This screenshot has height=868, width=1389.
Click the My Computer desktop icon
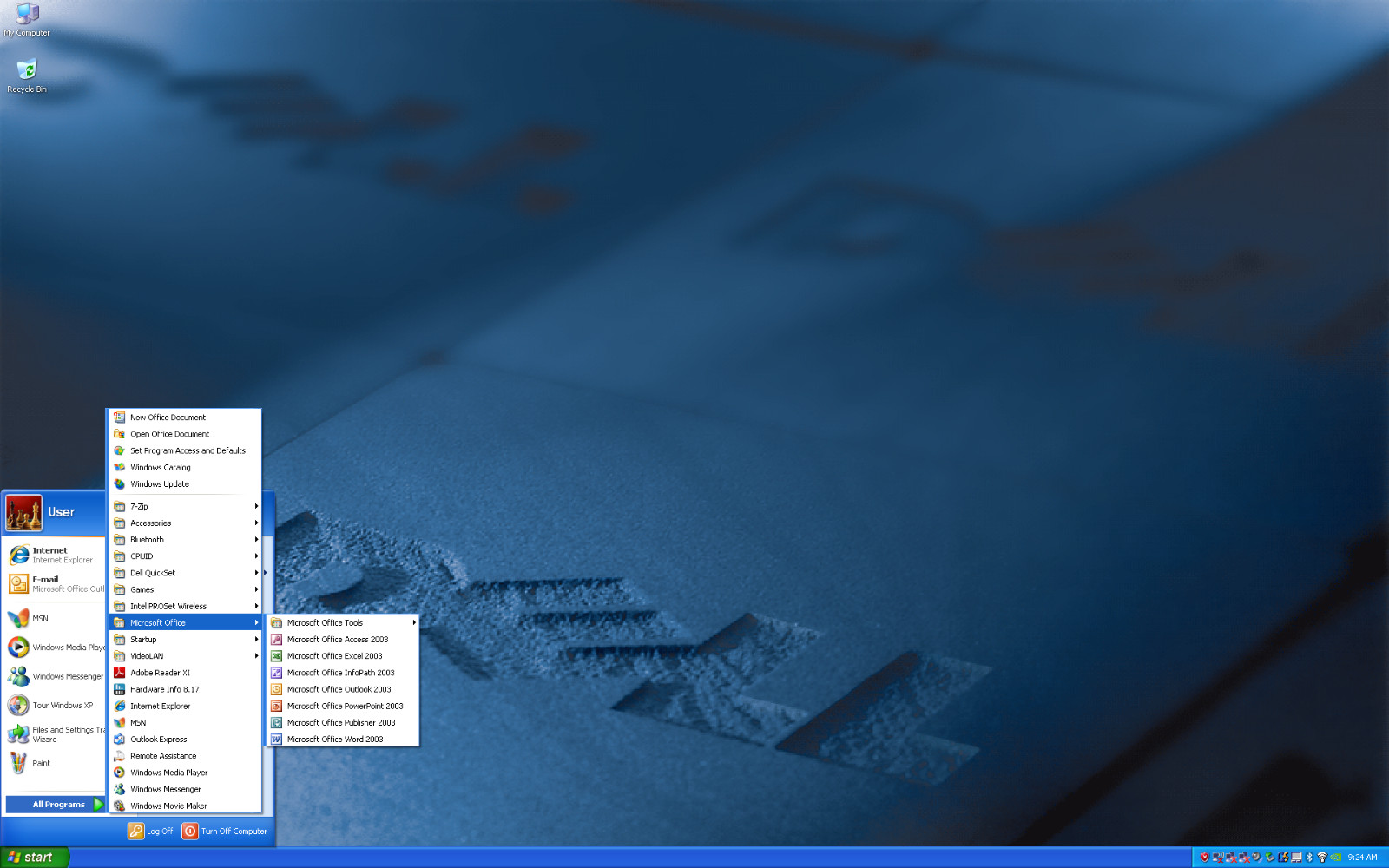(27, 19)
